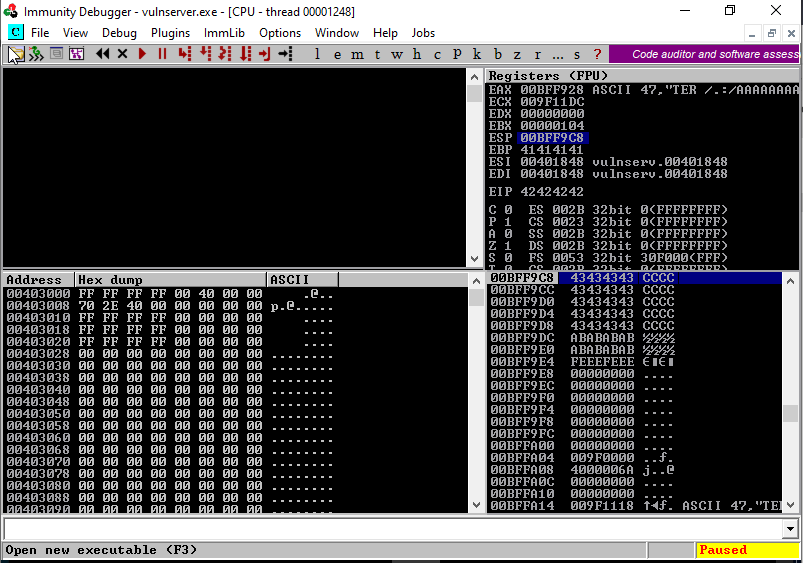Open the Debug menu
803x563 pixels.
tap(120, 33)
